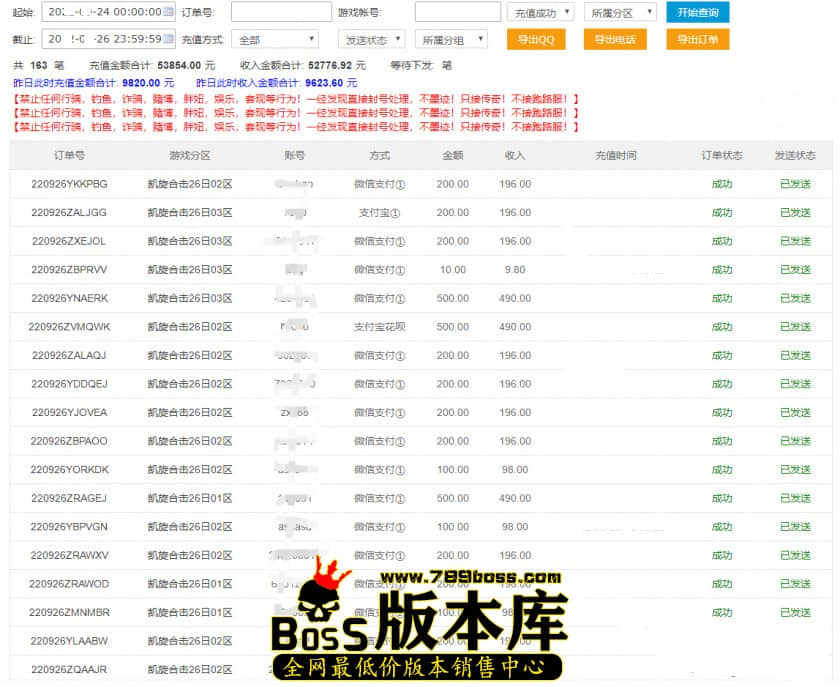This screenshot has width=840, height=687.
Task: Expand the 所属分组 group dropdown
Action: [451, 39]
